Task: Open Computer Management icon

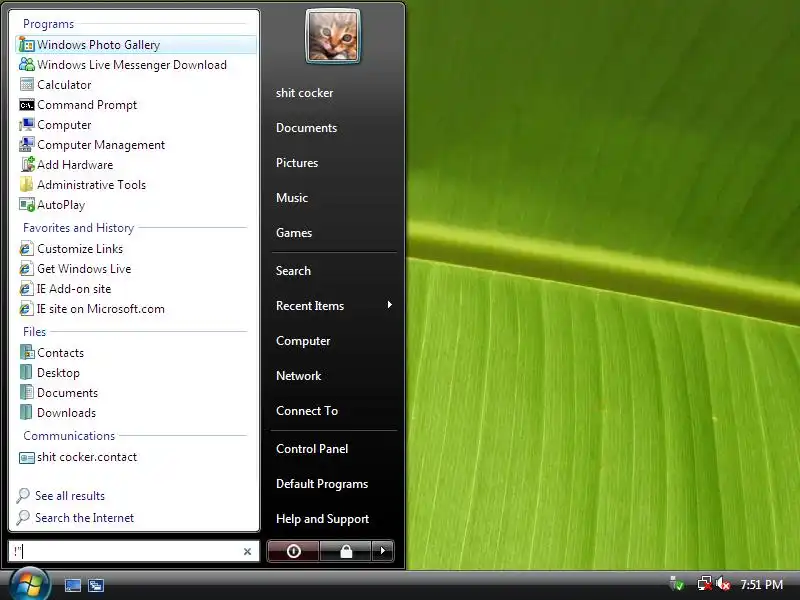Action: pyautogui.click(x=26, y=145)
